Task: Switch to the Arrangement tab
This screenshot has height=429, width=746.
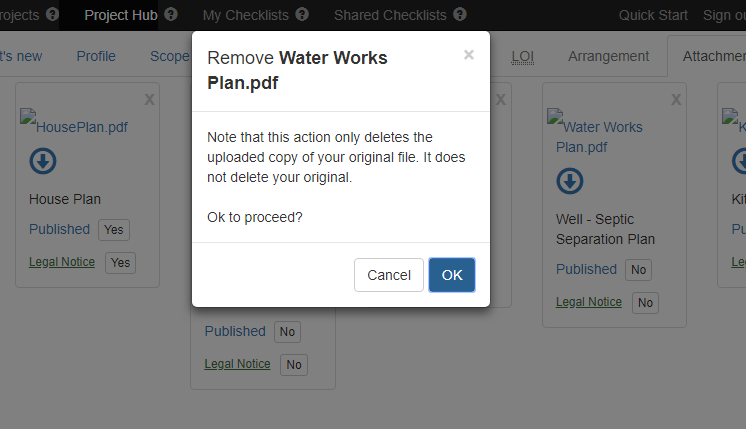Action: point(608,56)
